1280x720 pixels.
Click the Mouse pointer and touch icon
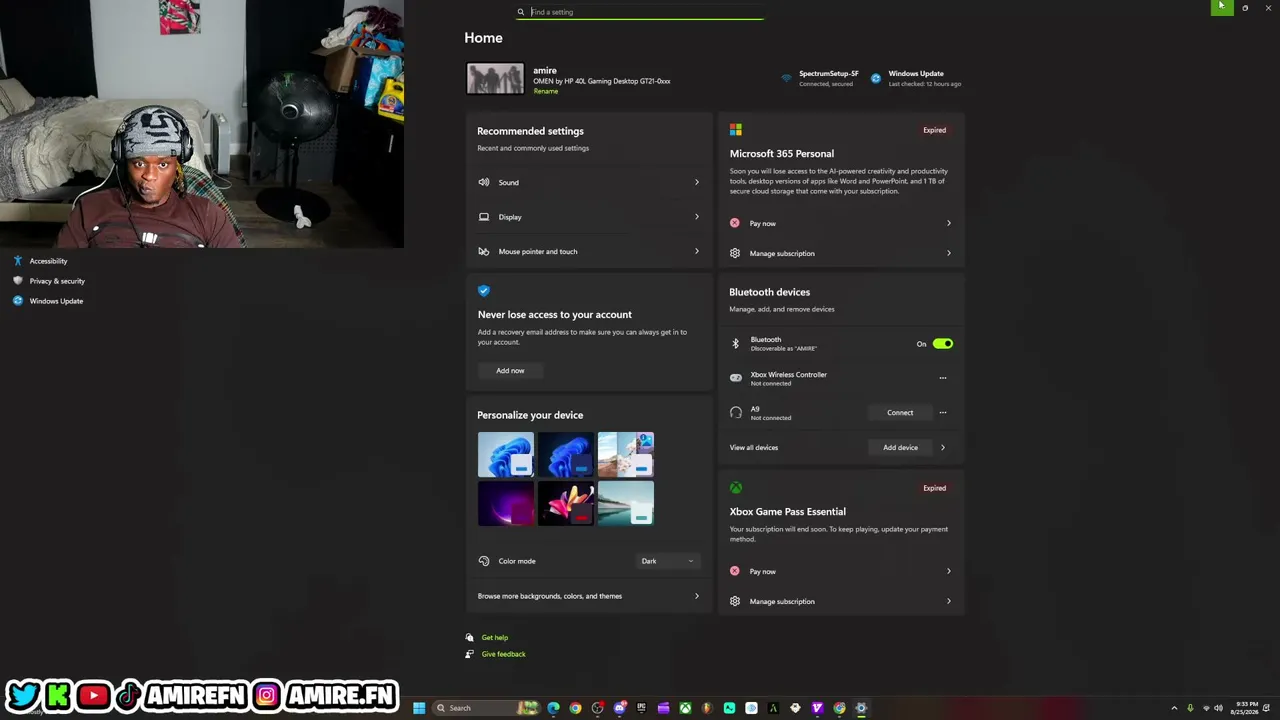tap(484, 251)
